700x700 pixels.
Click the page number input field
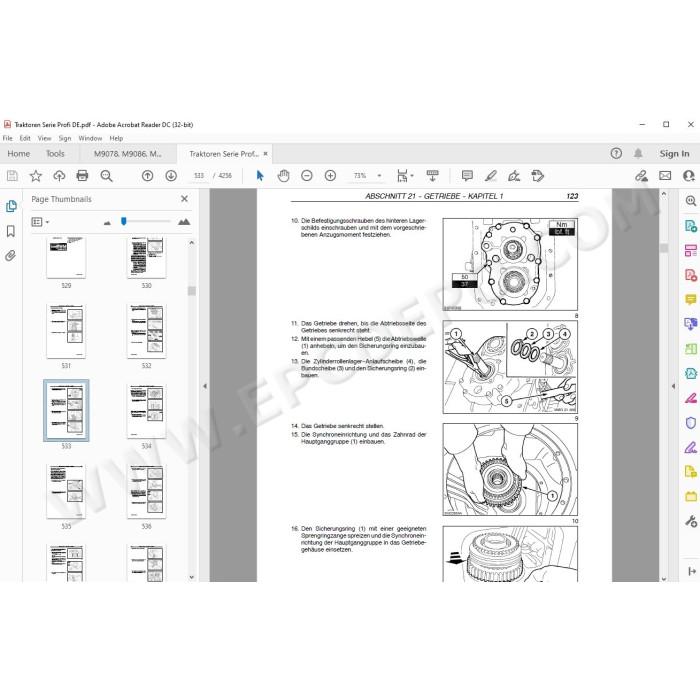[x=199, y=176]
